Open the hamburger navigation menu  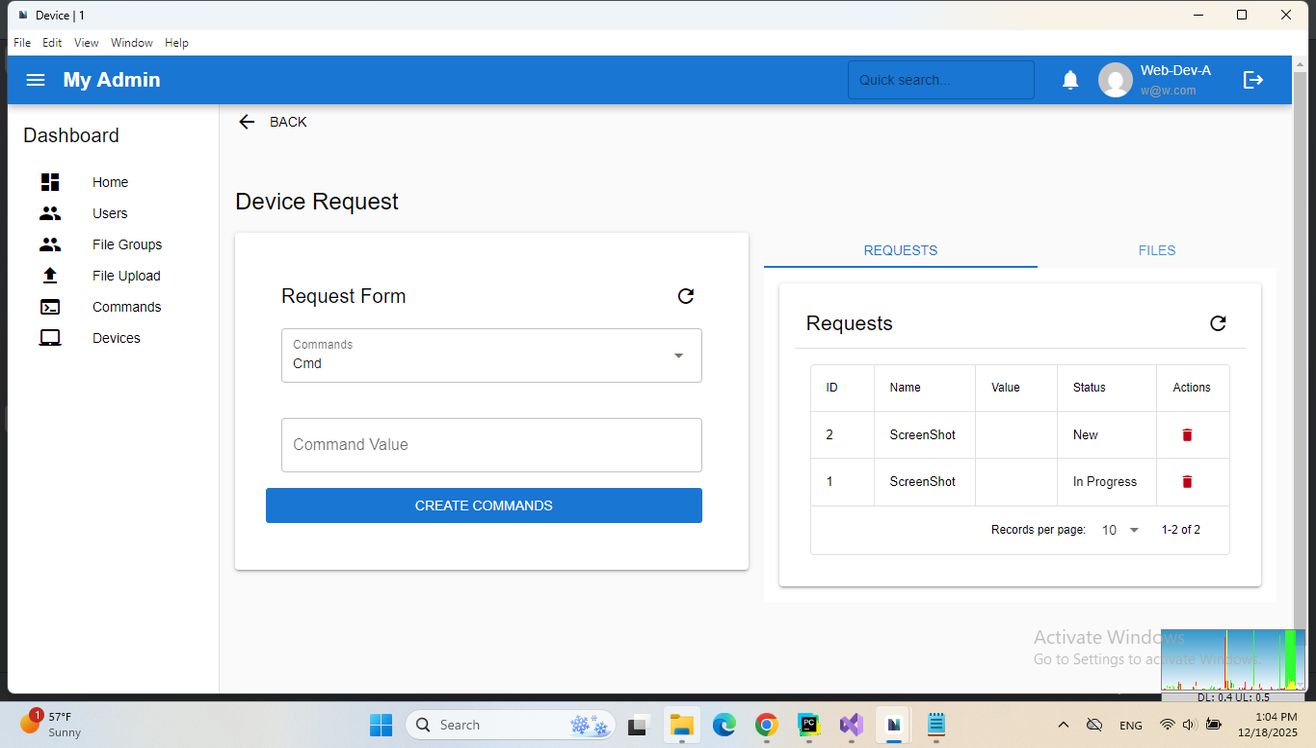point(35,80)
